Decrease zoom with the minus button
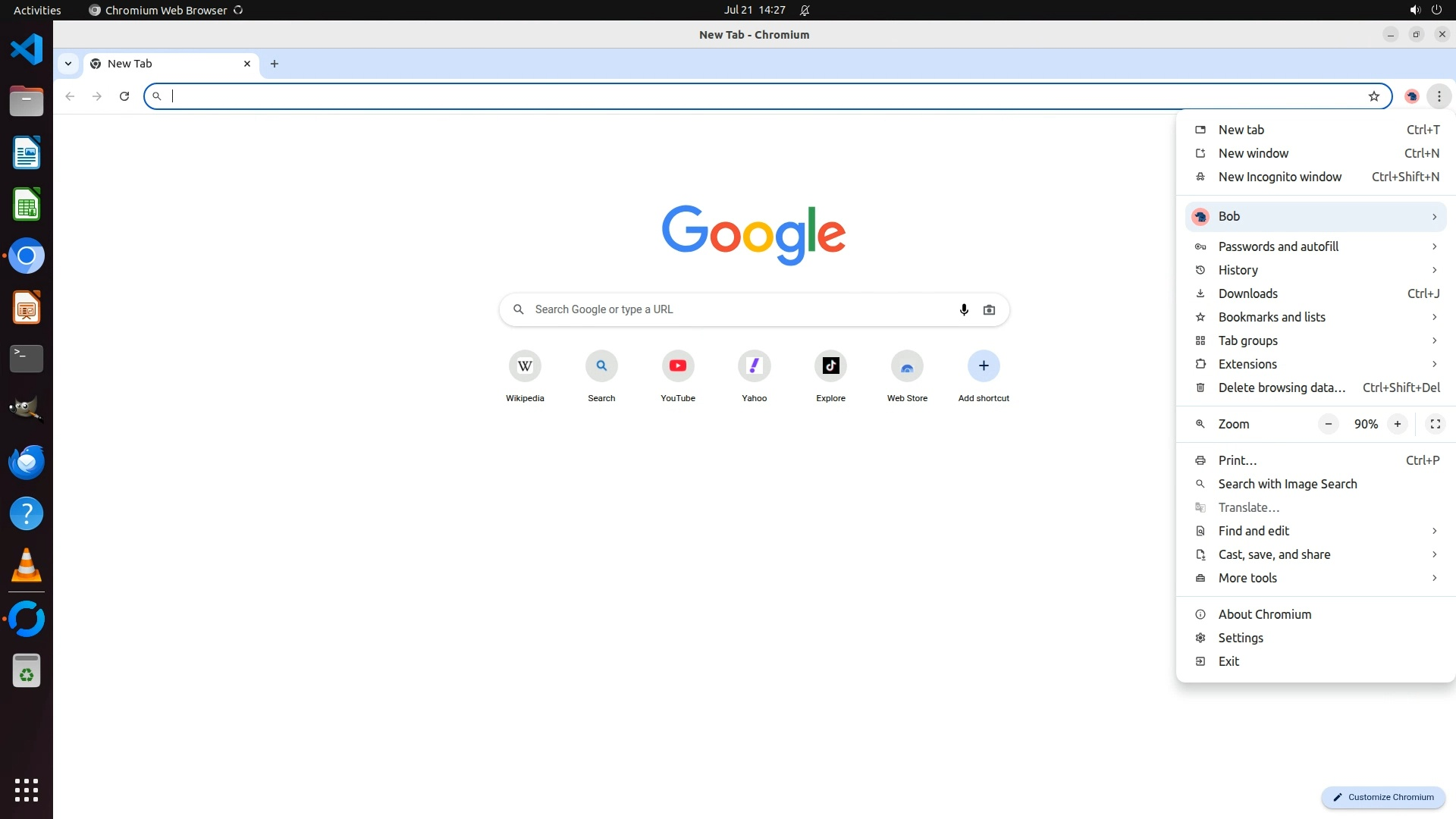Screen dimensions: 1456x819 [1328, 424]
